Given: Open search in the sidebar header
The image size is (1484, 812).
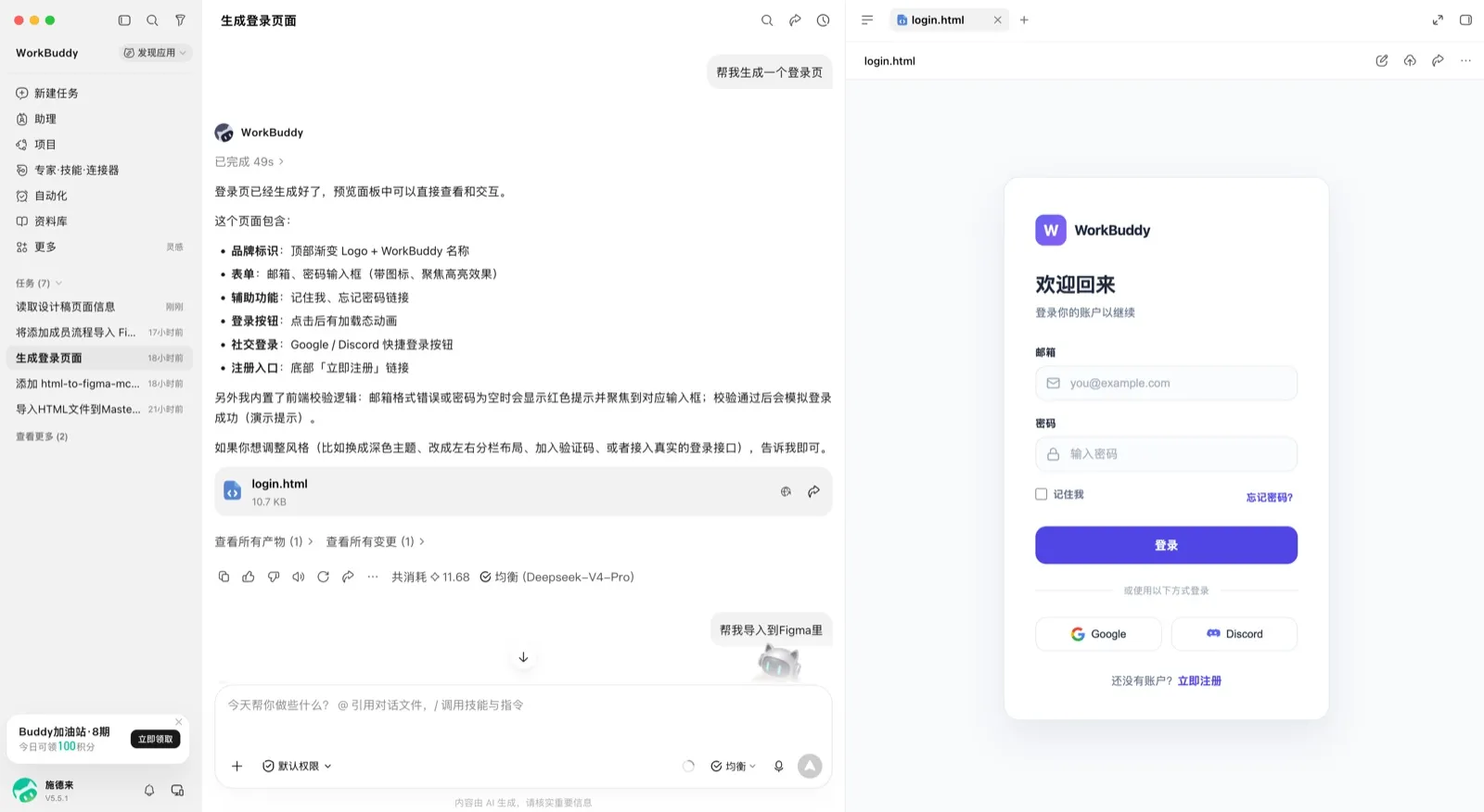Looking at the screenshot, I should (x=152, y=20).
